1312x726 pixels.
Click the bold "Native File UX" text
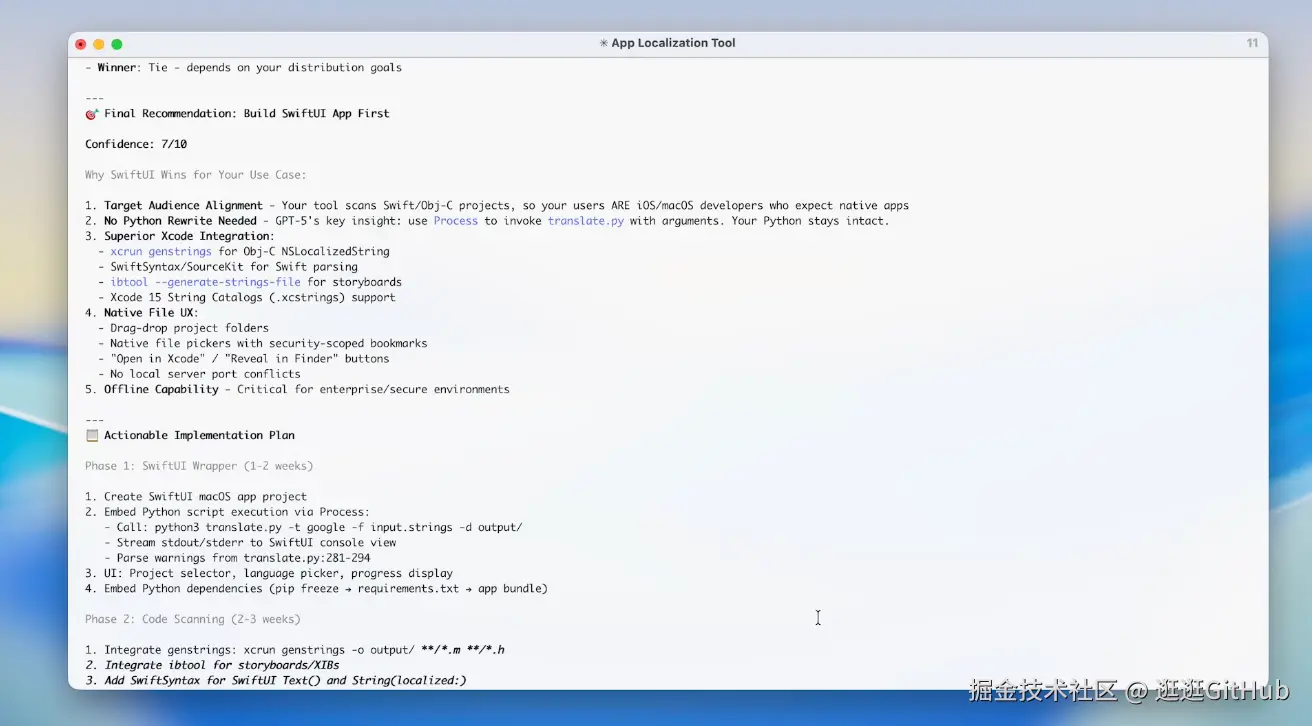pos(148,313)
